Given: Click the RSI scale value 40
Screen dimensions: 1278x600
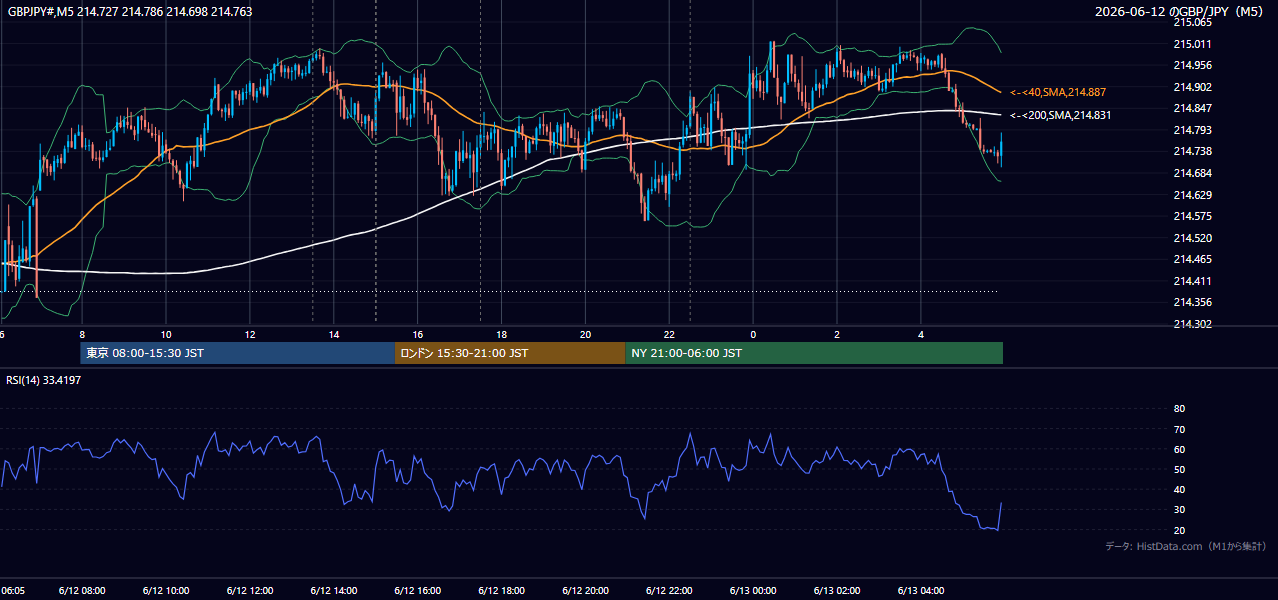Looking at the screenshot, I should click(1179, 489).
